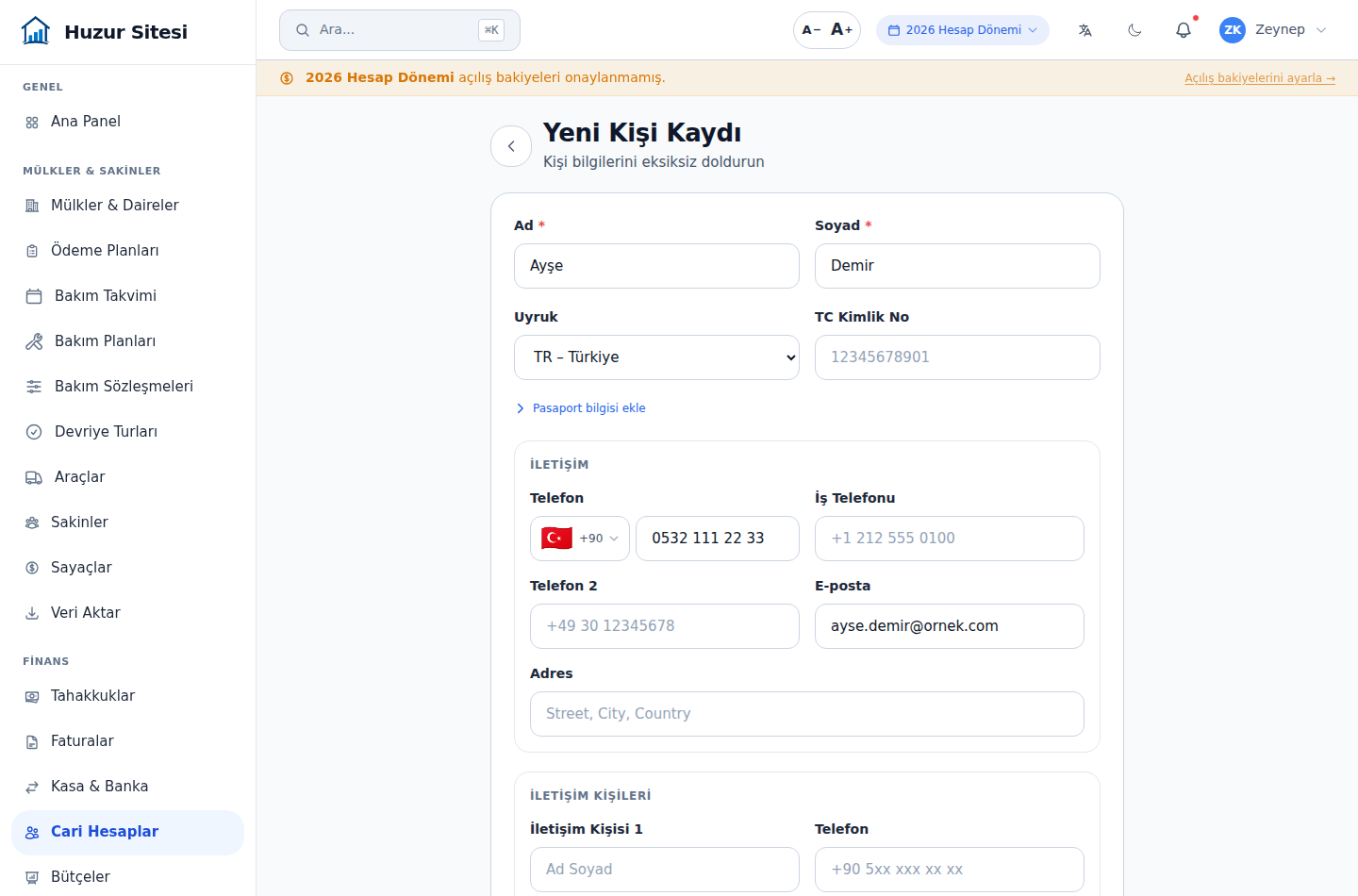Click the Soyad field containing Demir
This screenshot has width=1358, height=896.
957,266
